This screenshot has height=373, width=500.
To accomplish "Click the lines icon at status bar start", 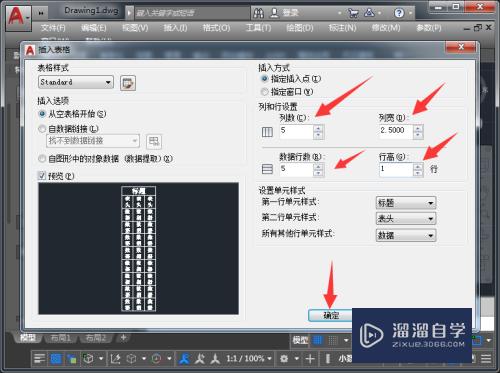I will click(40, 359).
